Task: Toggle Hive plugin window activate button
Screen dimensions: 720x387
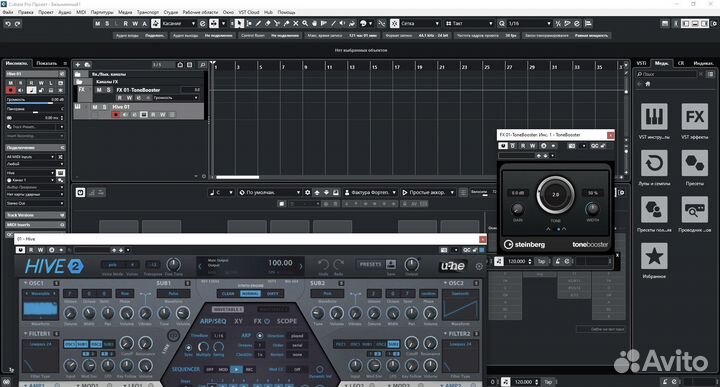Action: click(20, 250)
